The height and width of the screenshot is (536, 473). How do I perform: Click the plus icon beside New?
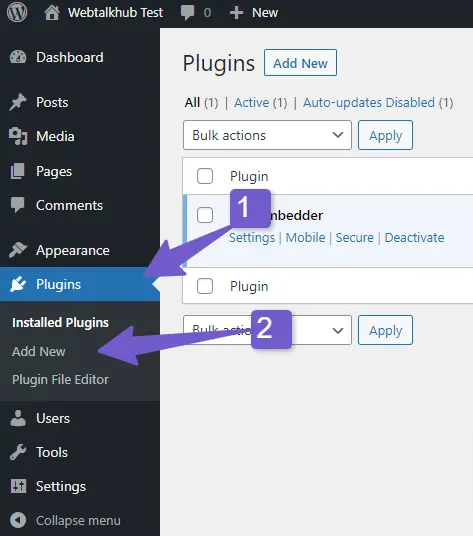236,13
